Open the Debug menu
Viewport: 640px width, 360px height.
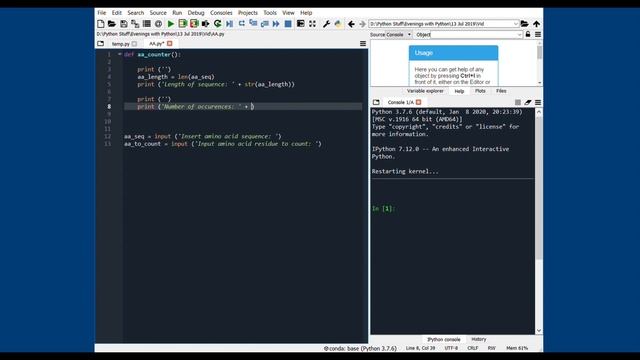point(196,13)
